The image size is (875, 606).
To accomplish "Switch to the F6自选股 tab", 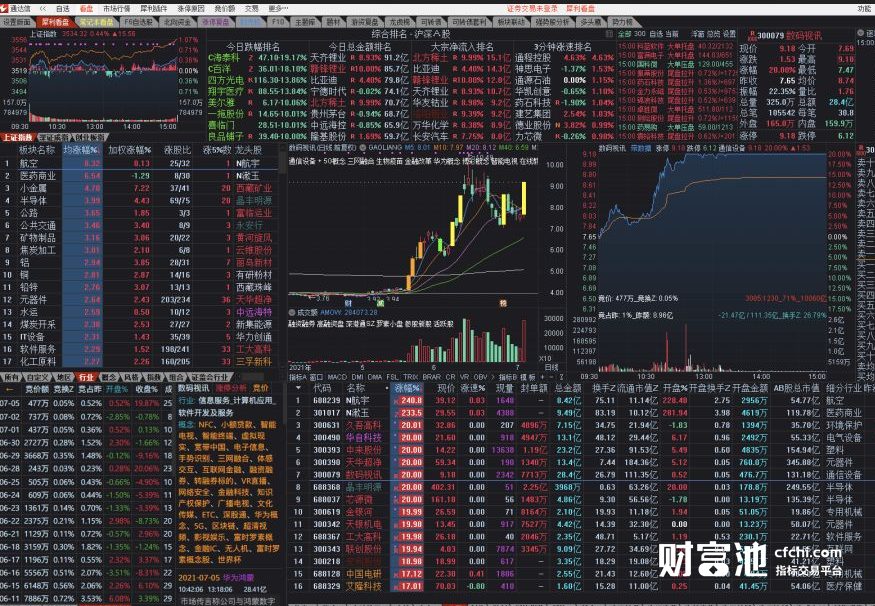I will [x=137, y=22].
